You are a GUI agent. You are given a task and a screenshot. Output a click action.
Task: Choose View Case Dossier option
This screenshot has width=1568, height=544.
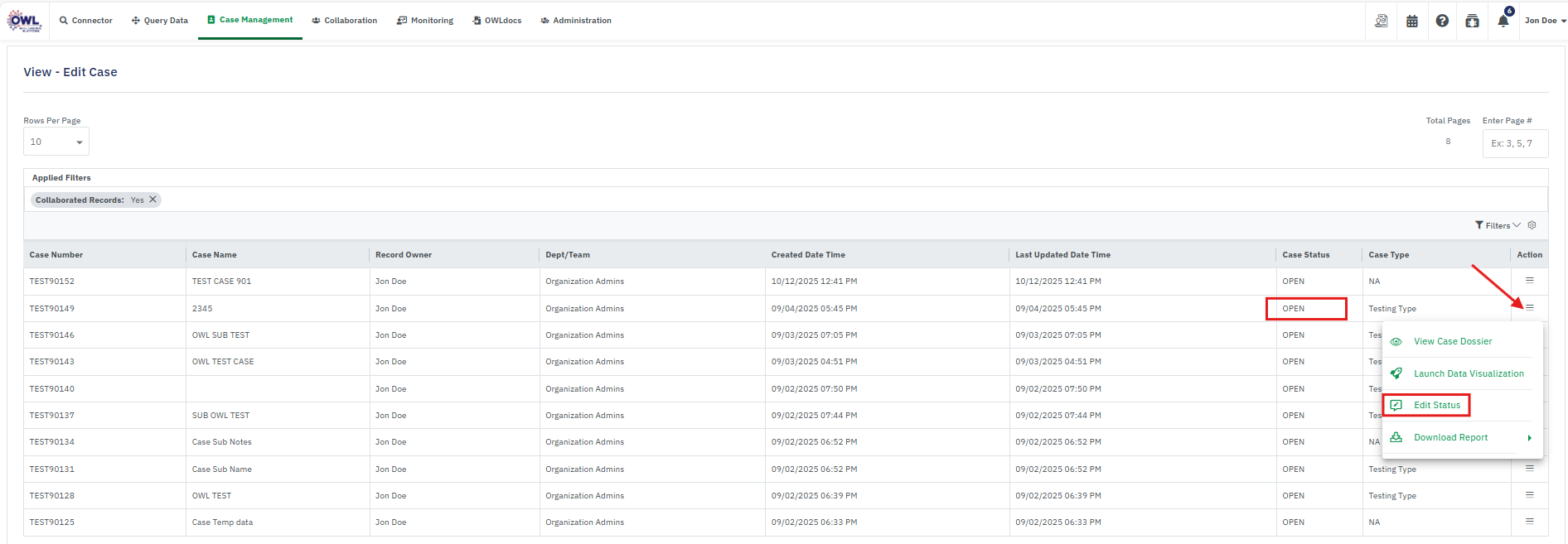[x=1452, y=341]
